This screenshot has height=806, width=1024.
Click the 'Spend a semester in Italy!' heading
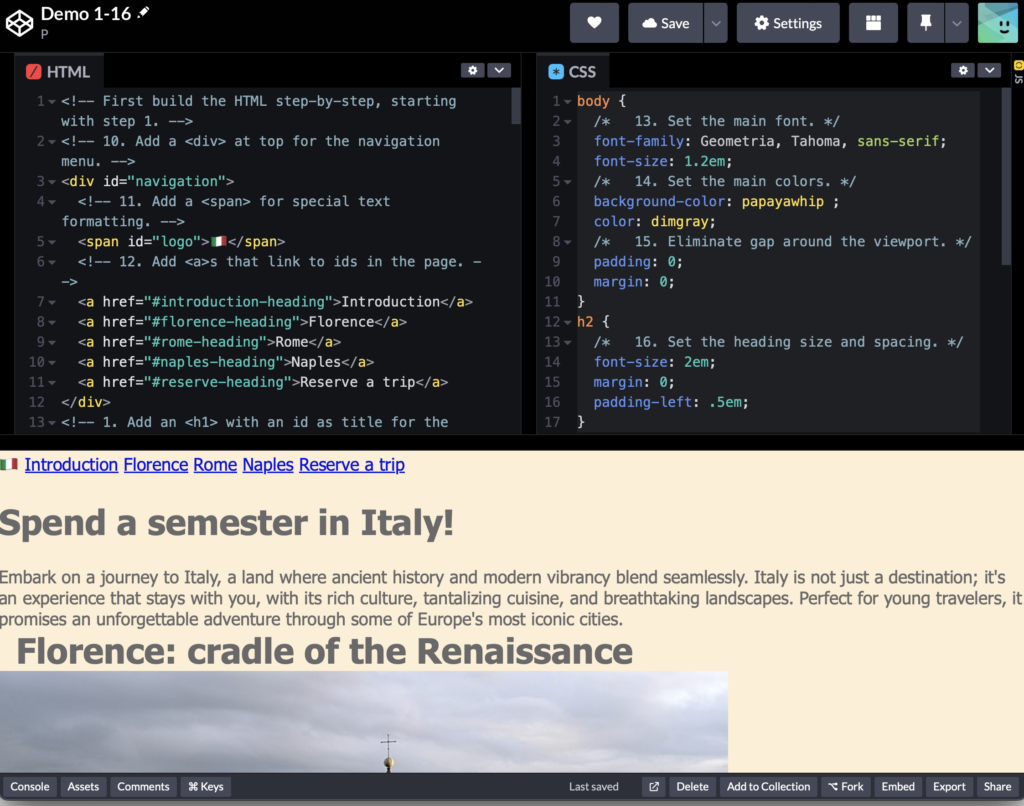pyautogui.click(x=227, y=523)
